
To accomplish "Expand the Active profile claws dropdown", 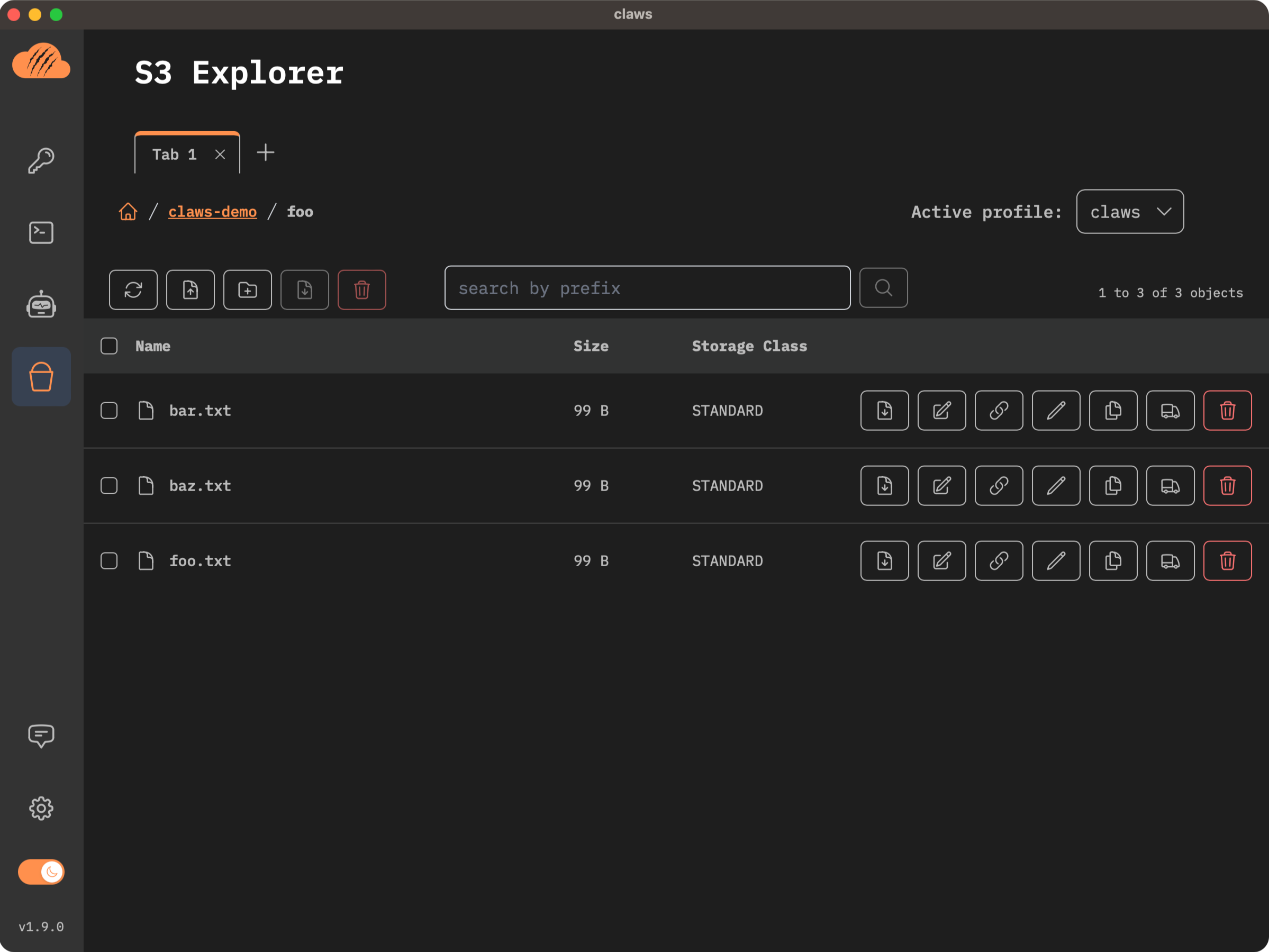I will (x=1130, y=212).
